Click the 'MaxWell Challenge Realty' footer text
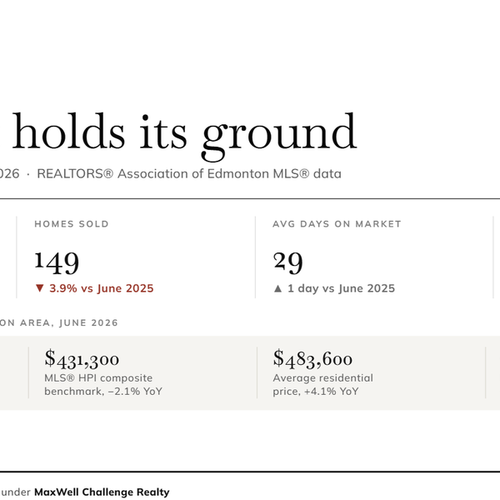The height and width of the screenshot is (500, 500). click(x=102, y=492)
